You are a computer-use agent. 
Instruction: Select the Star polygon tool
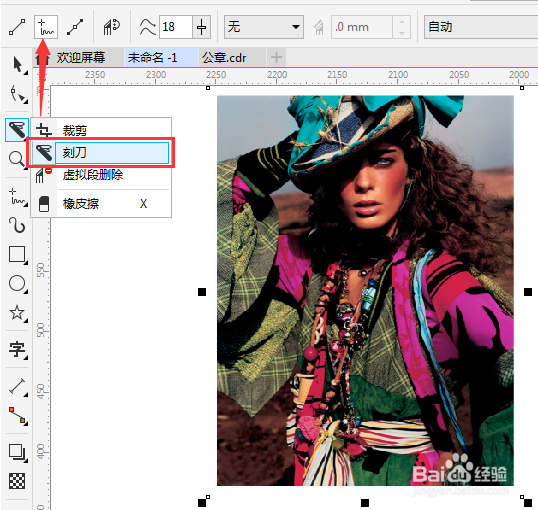17,313
